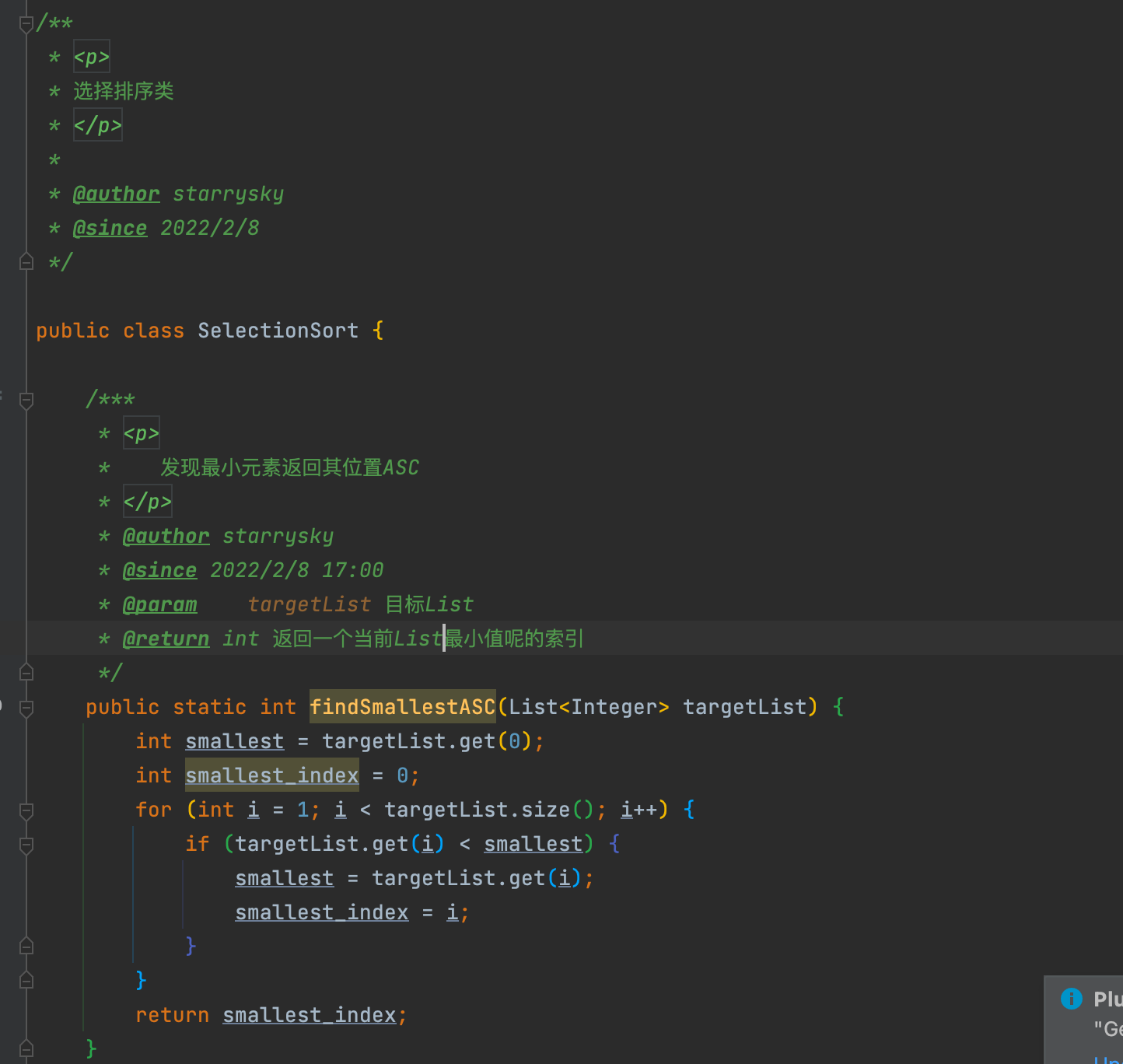Click smallest in the if condition
1123x1064 pixels.
(533, 844)
